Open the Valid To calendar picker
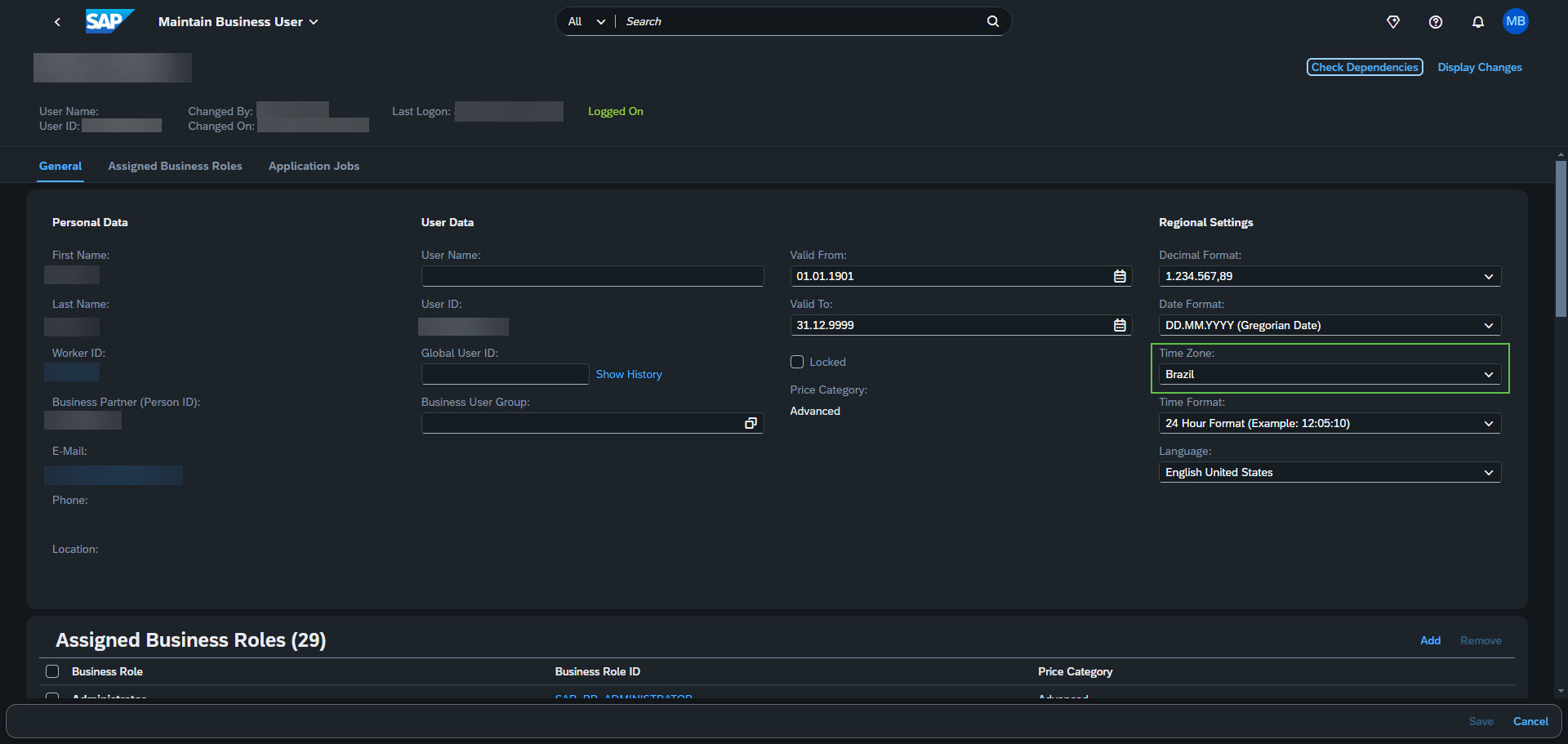The image size is (1568, 744). pos(1120,325)
